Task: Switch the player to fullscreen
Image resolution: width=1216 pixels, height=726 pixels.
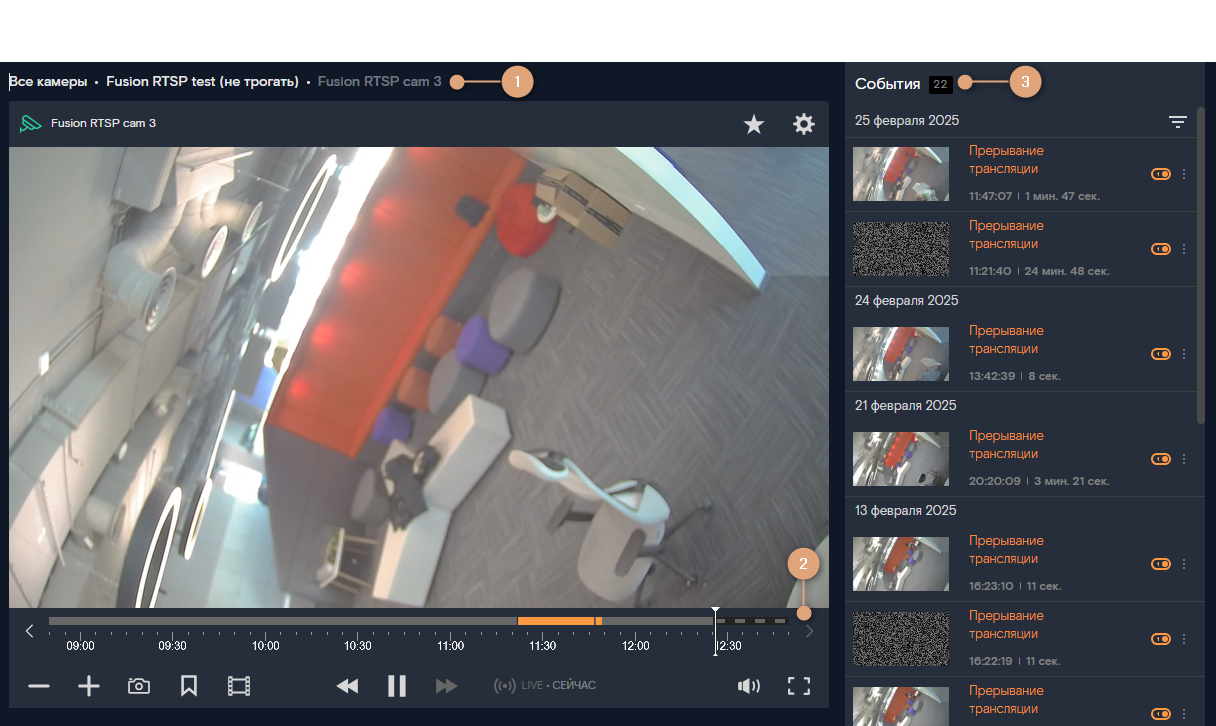Action: (798, 686)
